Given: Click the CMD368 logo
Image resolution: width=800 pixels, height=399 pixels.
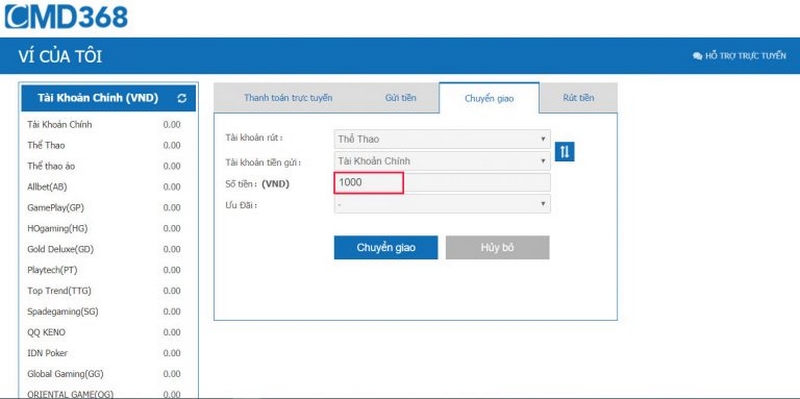Looking at the screenshot, I should click(x=66, y=16).
